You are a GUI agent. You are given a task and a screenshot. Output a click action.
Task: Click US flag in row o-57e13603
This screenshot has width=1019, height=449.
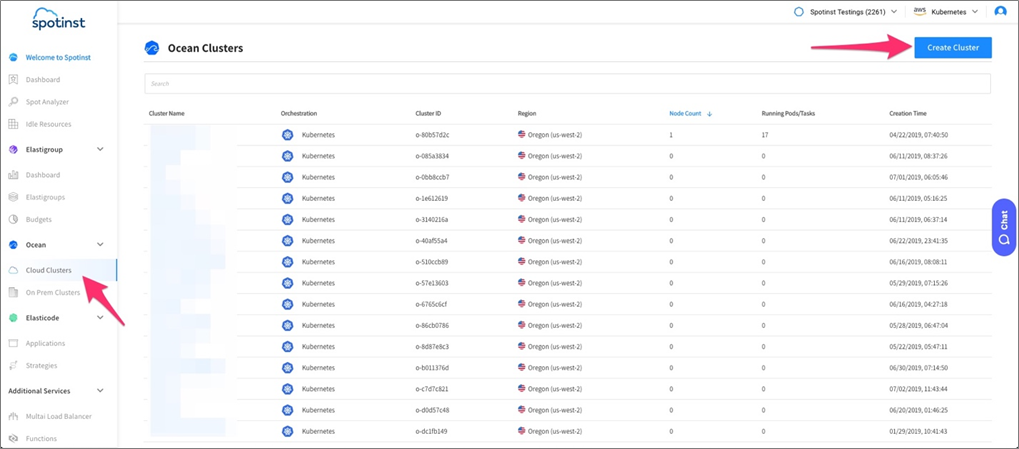[521, 283]
